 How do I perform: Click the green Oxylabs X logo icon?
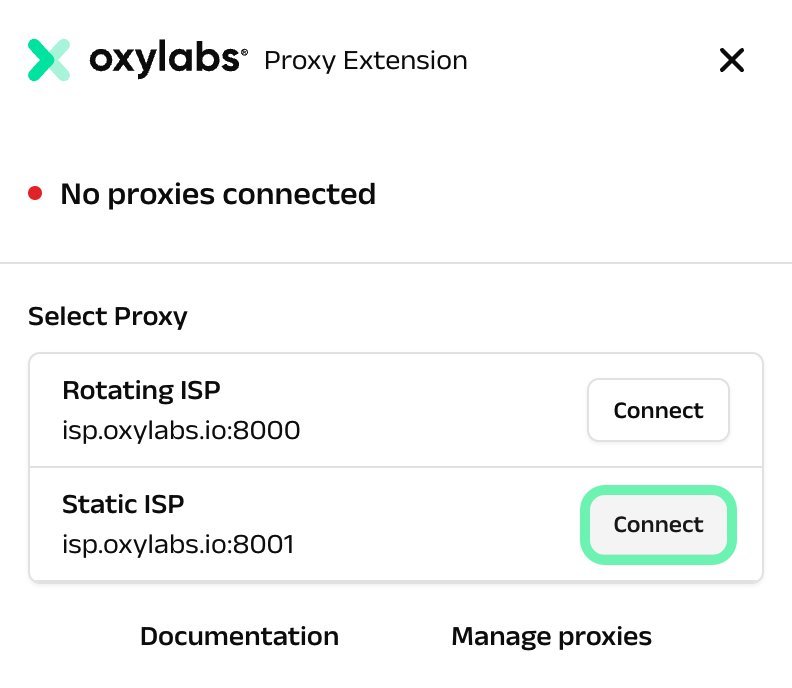[49, 60]
